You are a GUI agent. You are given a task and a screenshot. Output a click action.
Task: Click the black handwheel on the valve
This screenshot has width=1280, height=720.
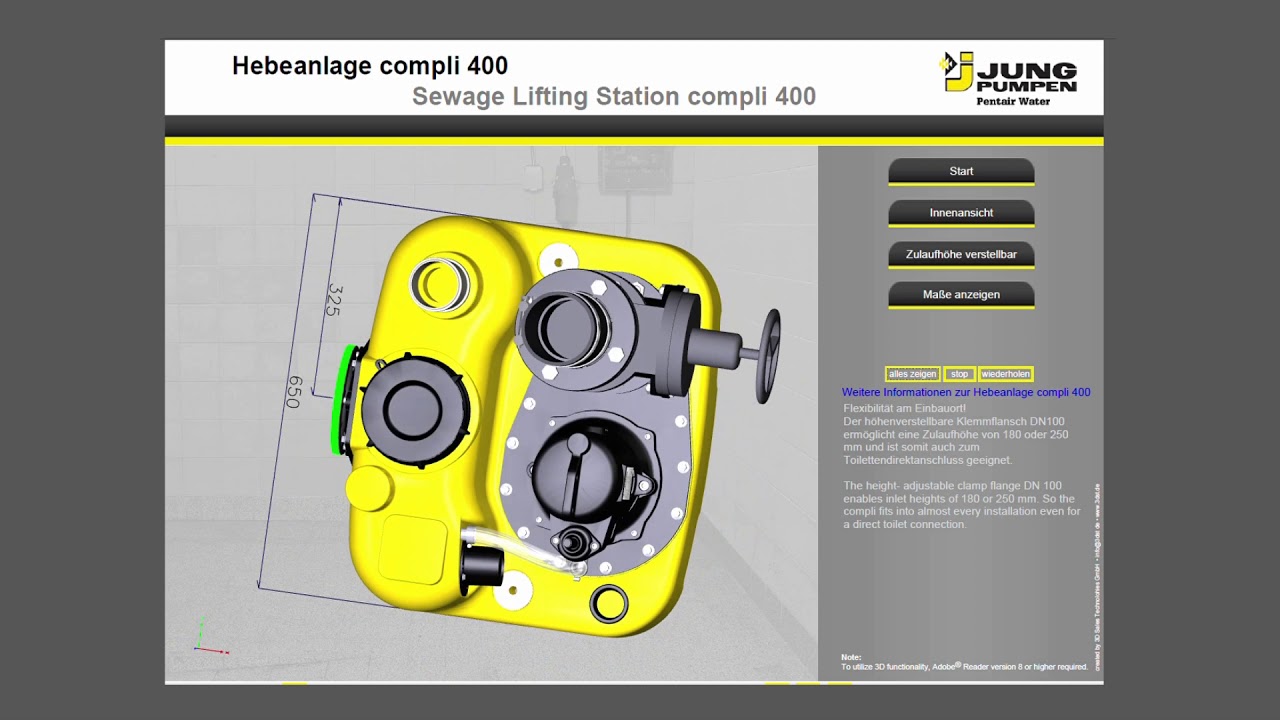(x=768, y=355)
